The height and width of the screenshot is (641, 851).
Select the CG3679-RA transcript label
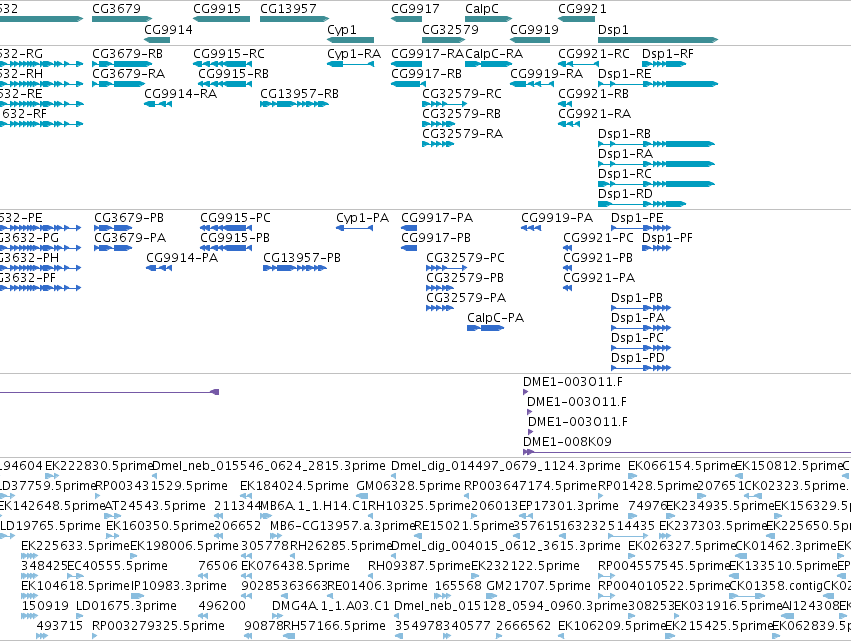(x=129, y=74)
